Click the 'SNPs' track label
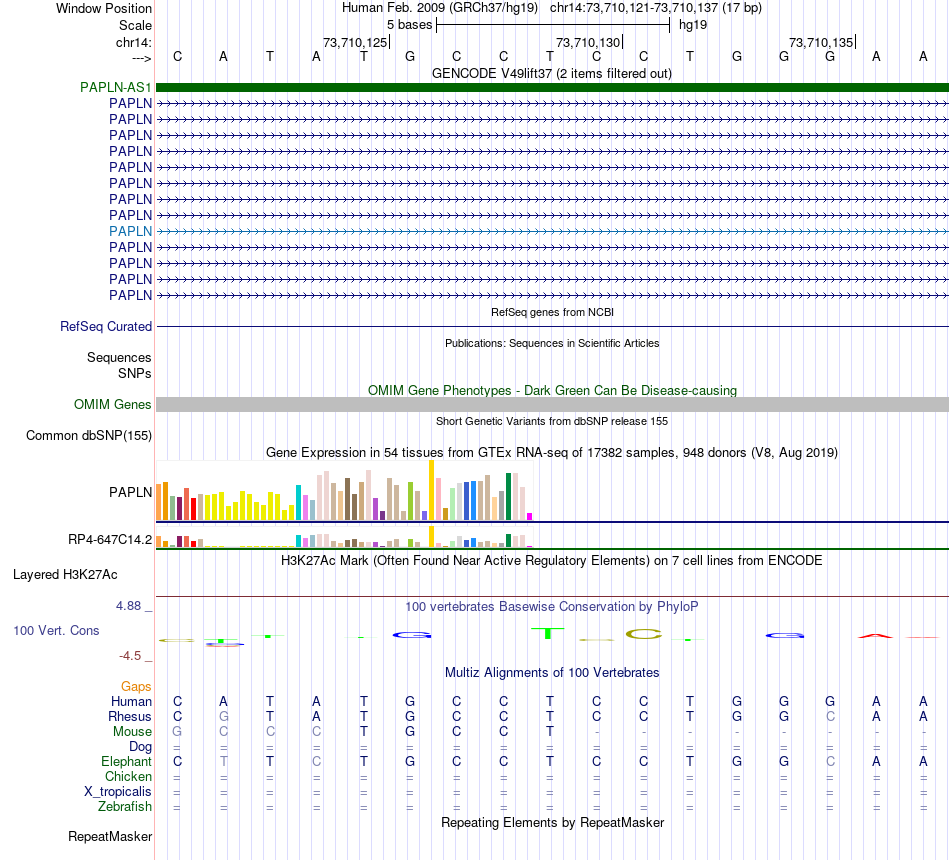The width and height of the screenshot is (950, 860). coord(135,373)
